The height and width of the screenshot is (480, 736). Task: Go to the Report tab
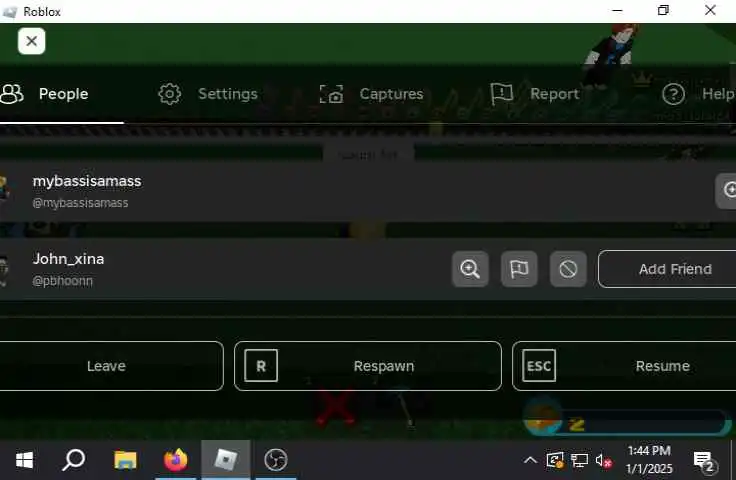(x=535, y=94)
